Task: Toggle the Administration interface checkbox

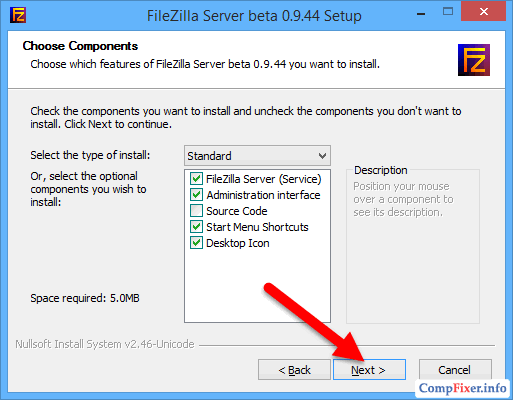Action: (x=196, y=195)
